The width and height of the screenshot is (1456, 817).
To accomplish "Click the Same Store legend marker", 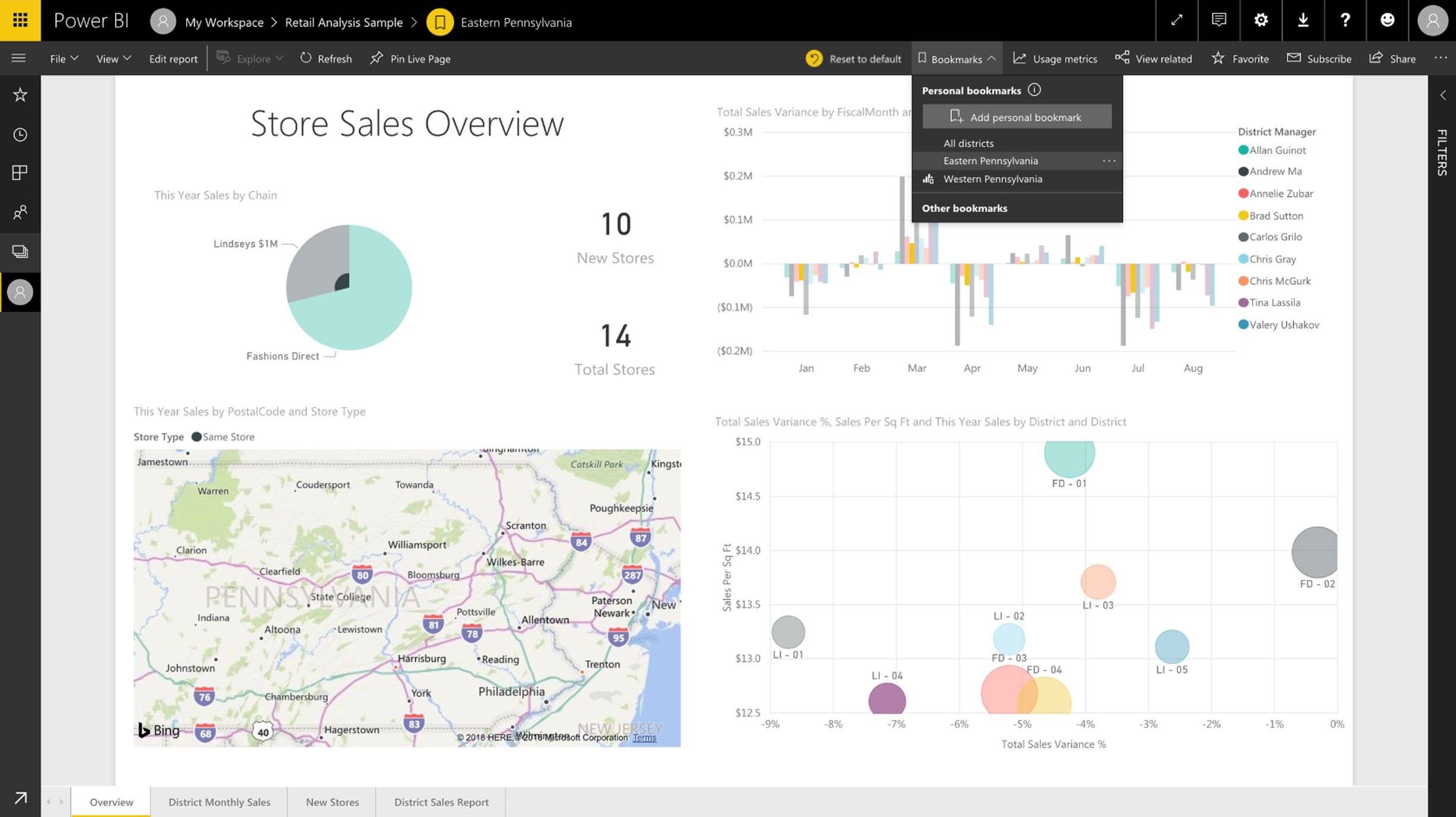I will tap(196, 437).
